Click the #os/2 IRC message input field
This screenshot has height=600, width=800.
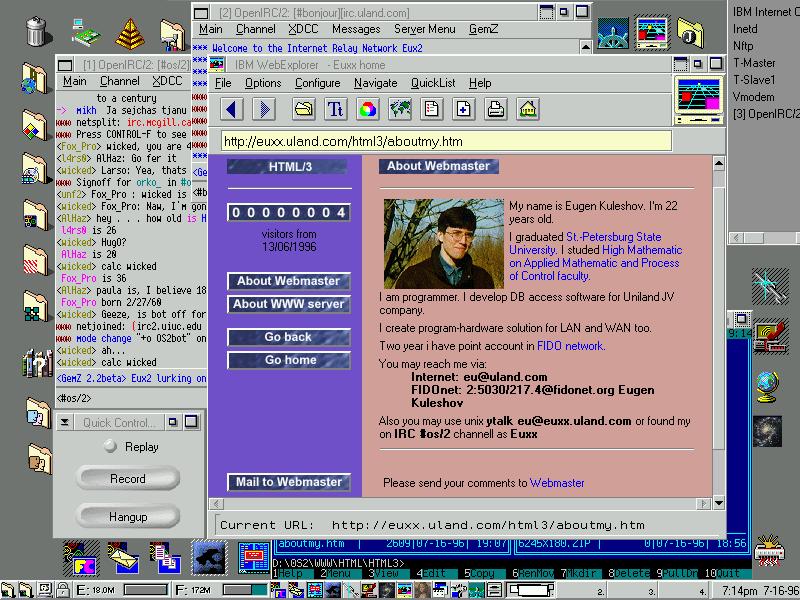pyautogui.click(x=131, y=398)
